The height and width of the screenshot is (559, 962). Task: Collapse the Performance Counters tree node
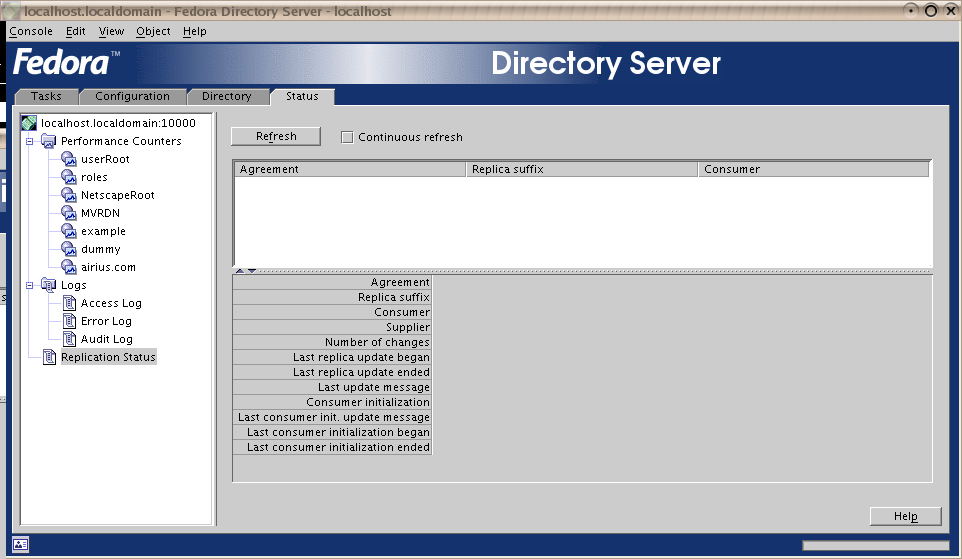(x=29, y=141)
